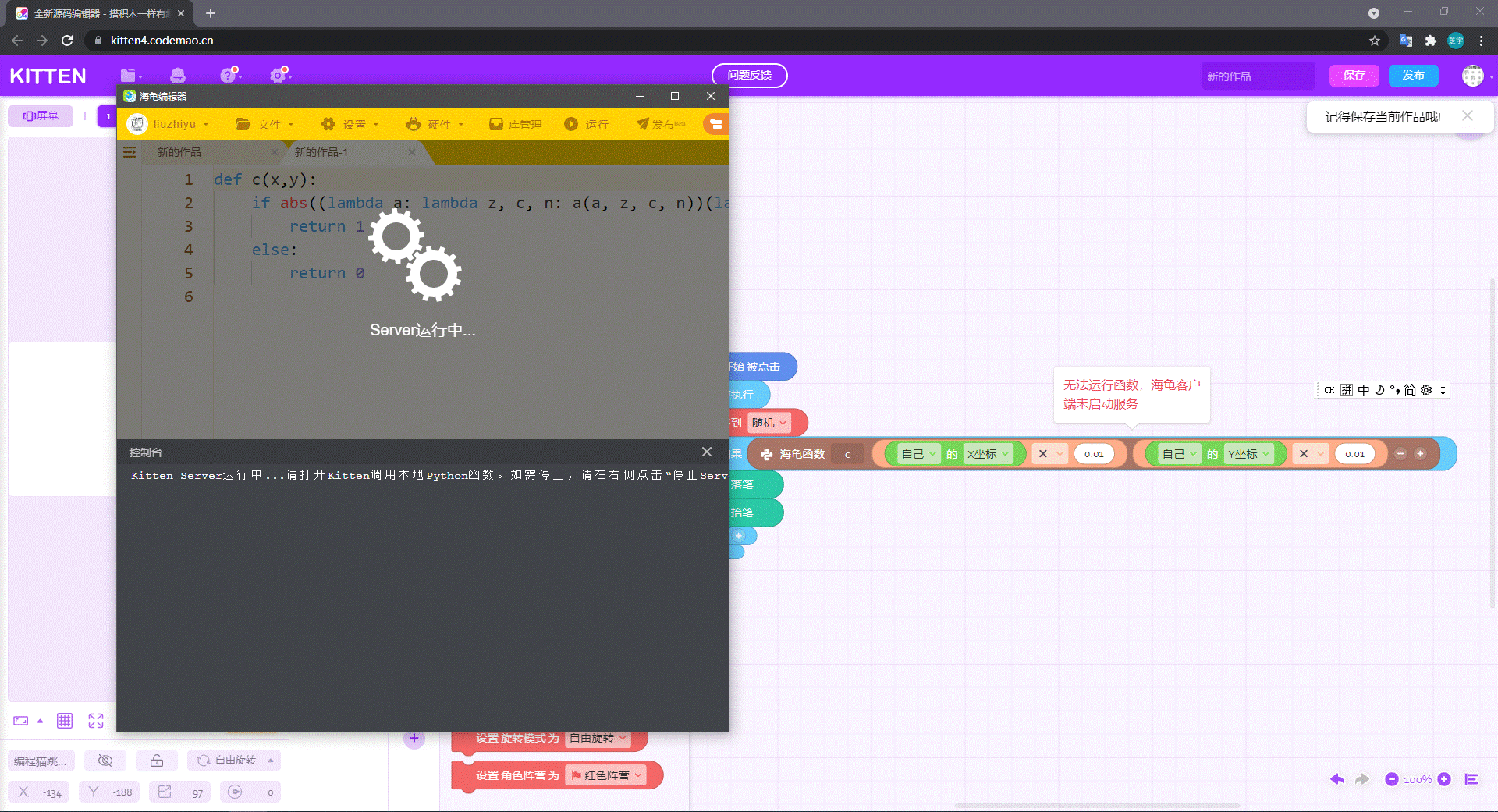Viewport: 1498px width, 812px height.
Task: Bookmark this page with star icon
Action: pos(1375,41)
